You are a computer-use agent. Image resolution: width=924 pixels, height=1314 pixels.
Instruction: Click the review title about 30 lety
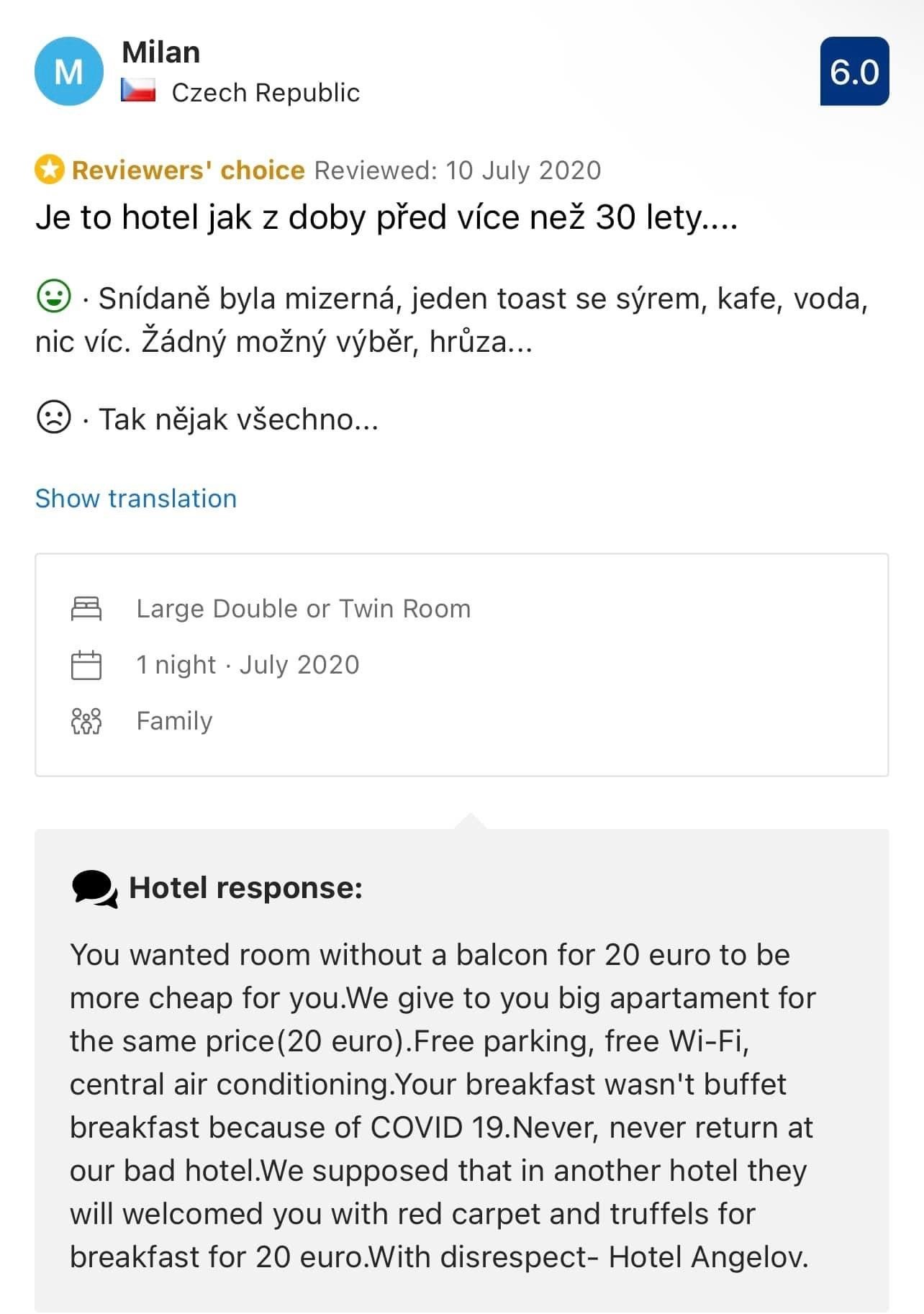coord(386,217)
